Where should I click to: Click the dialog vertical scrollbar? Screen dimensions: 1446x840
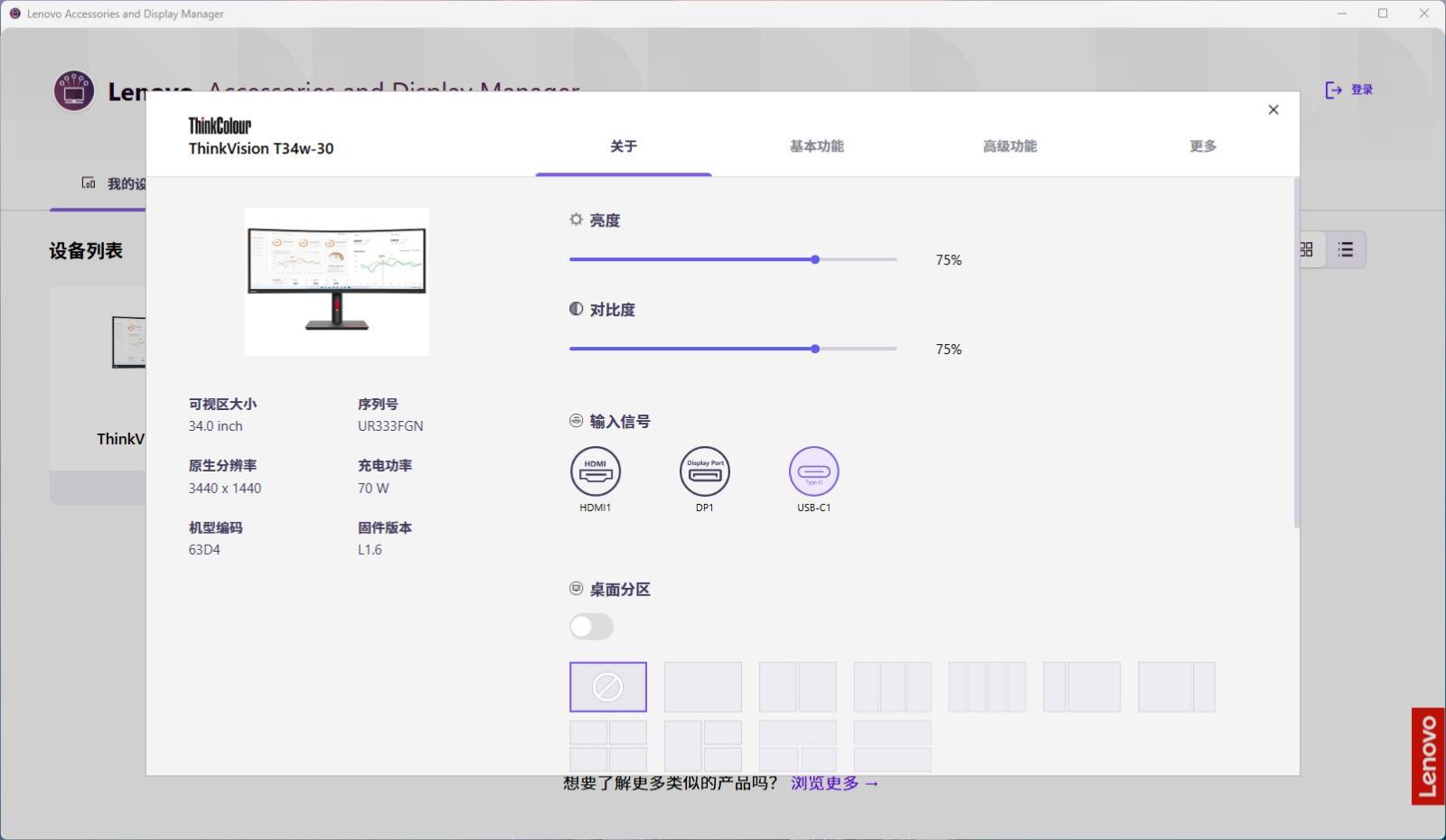coord(1296,352)
